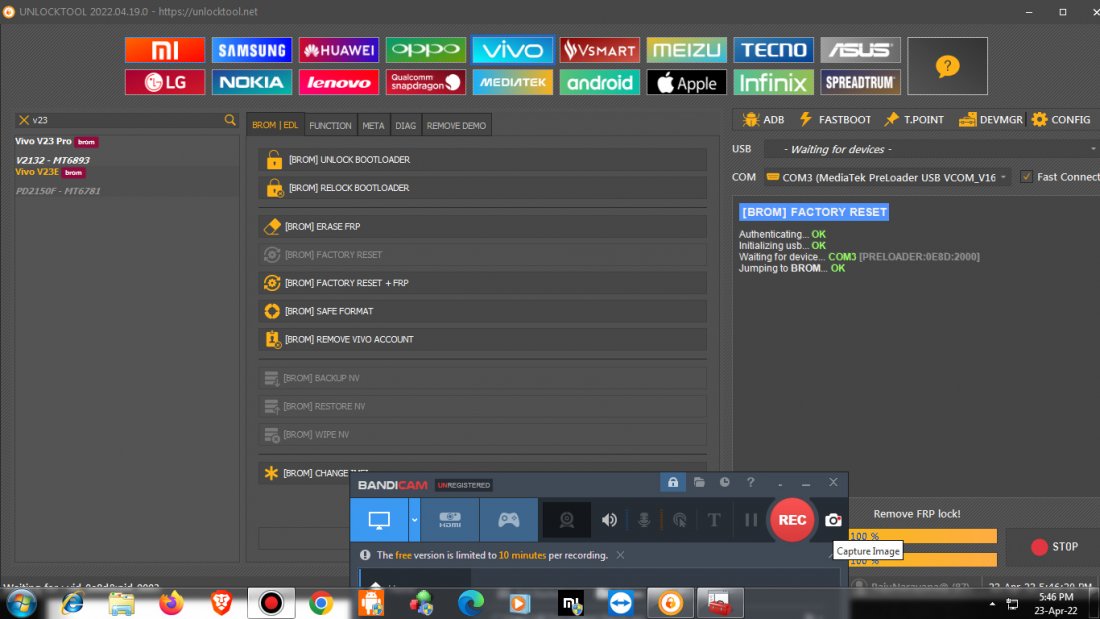Open Firefox from the taskbar
1100x619 pixels.
coord(170,603)
